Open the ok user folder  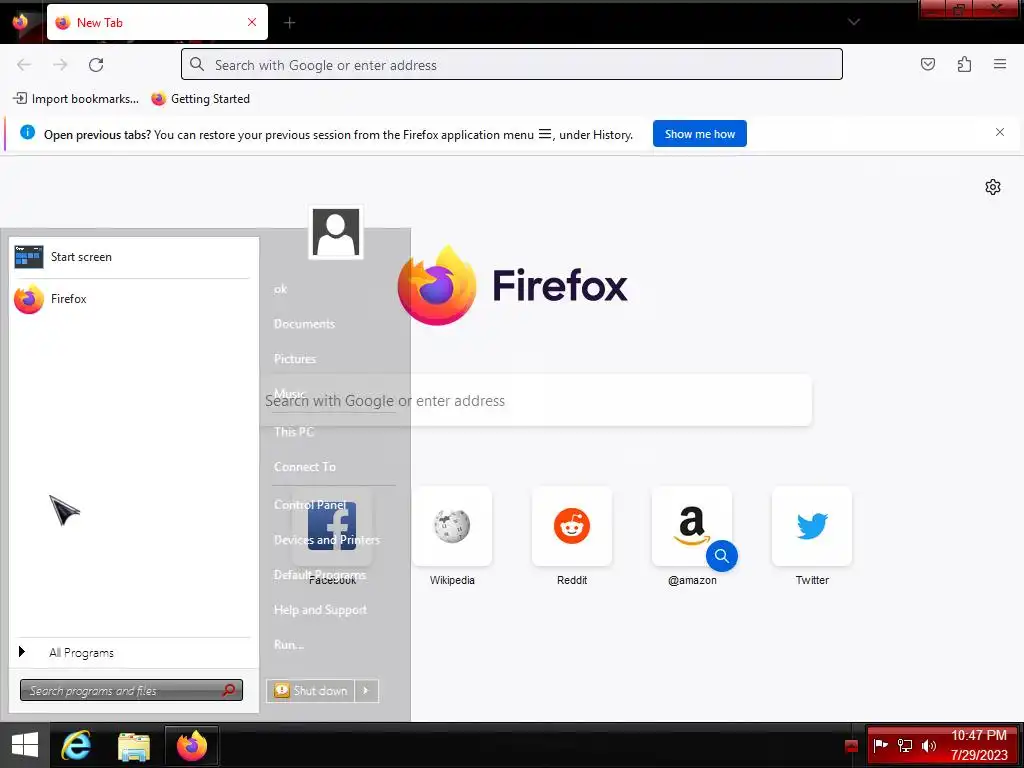[281, 289]
